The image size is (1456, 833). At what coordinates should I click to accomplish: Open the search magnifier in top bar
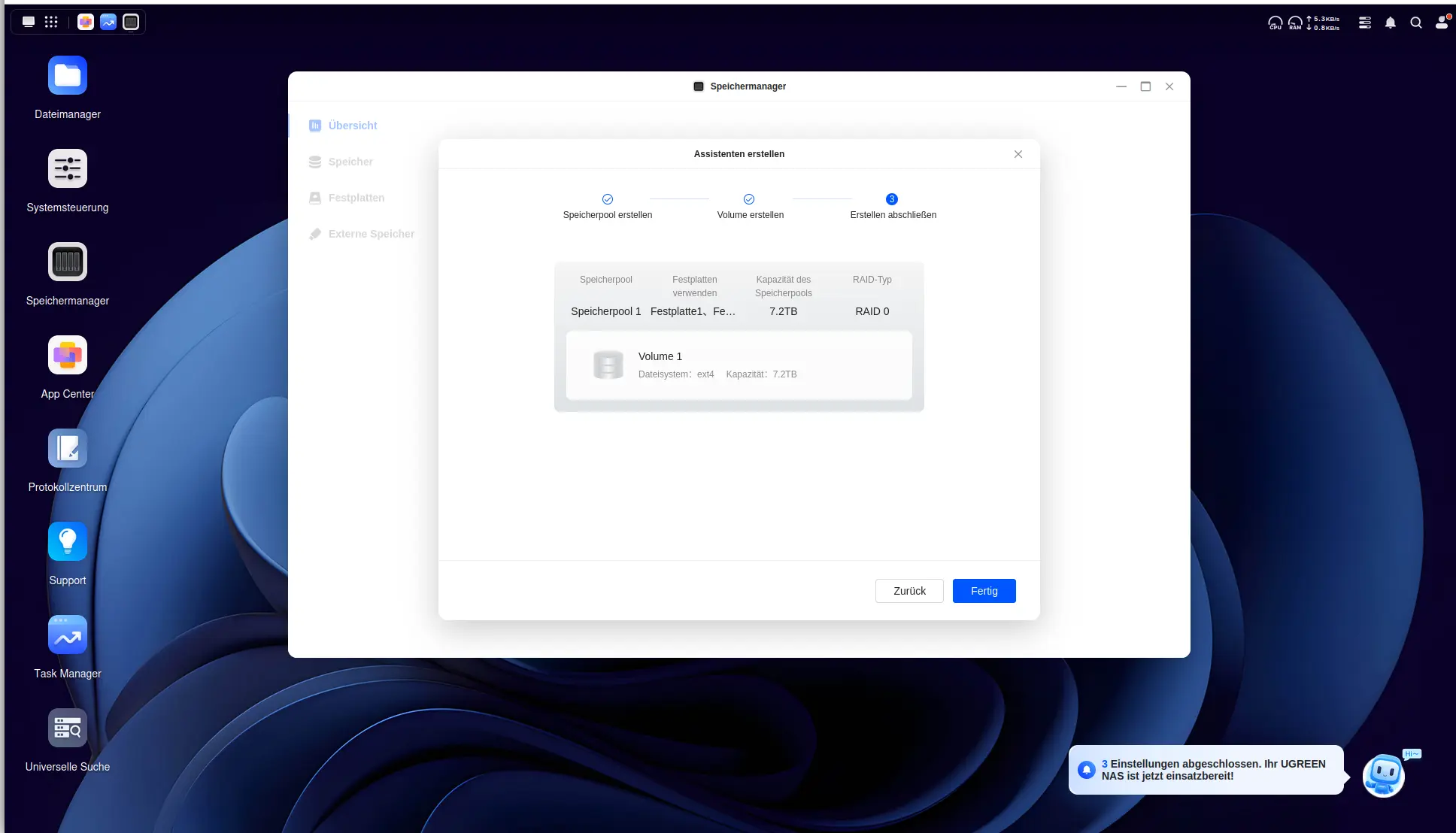click(x=1416, y=23)
